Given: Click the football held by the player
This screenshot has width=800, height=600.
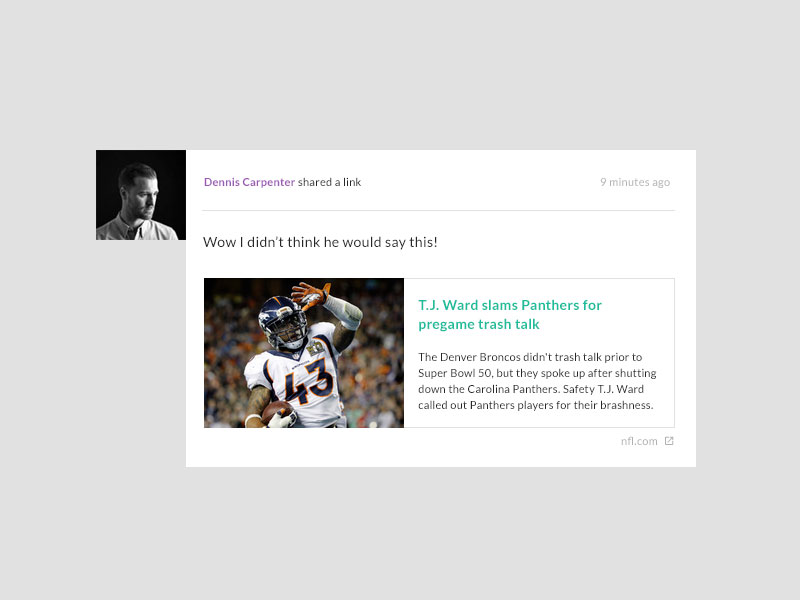Looking at the screenshot, I should [x=276, y=411].
